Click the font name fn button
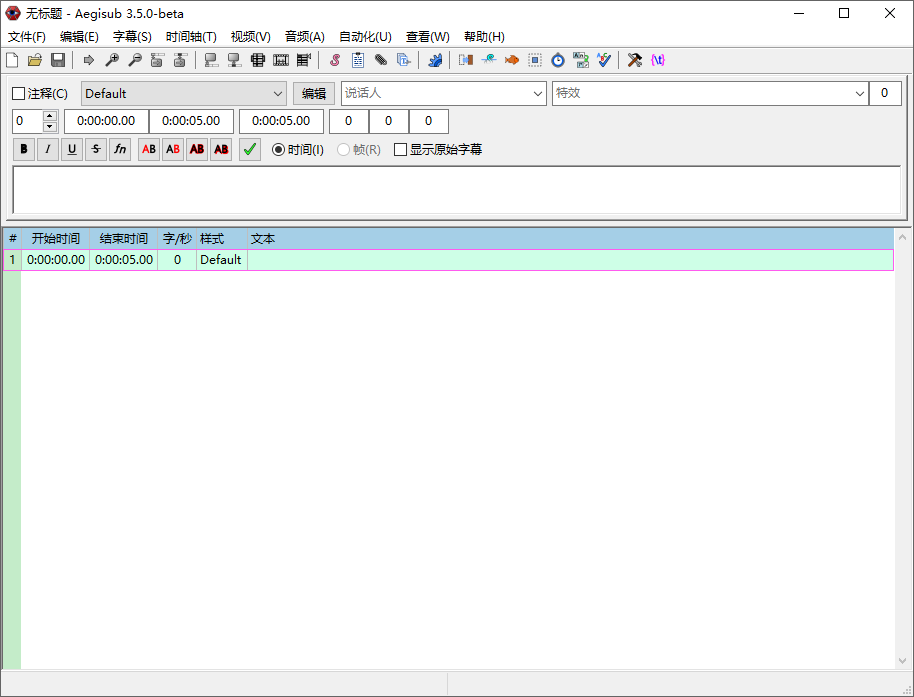914x697 pixels. (x=120, y=149)
